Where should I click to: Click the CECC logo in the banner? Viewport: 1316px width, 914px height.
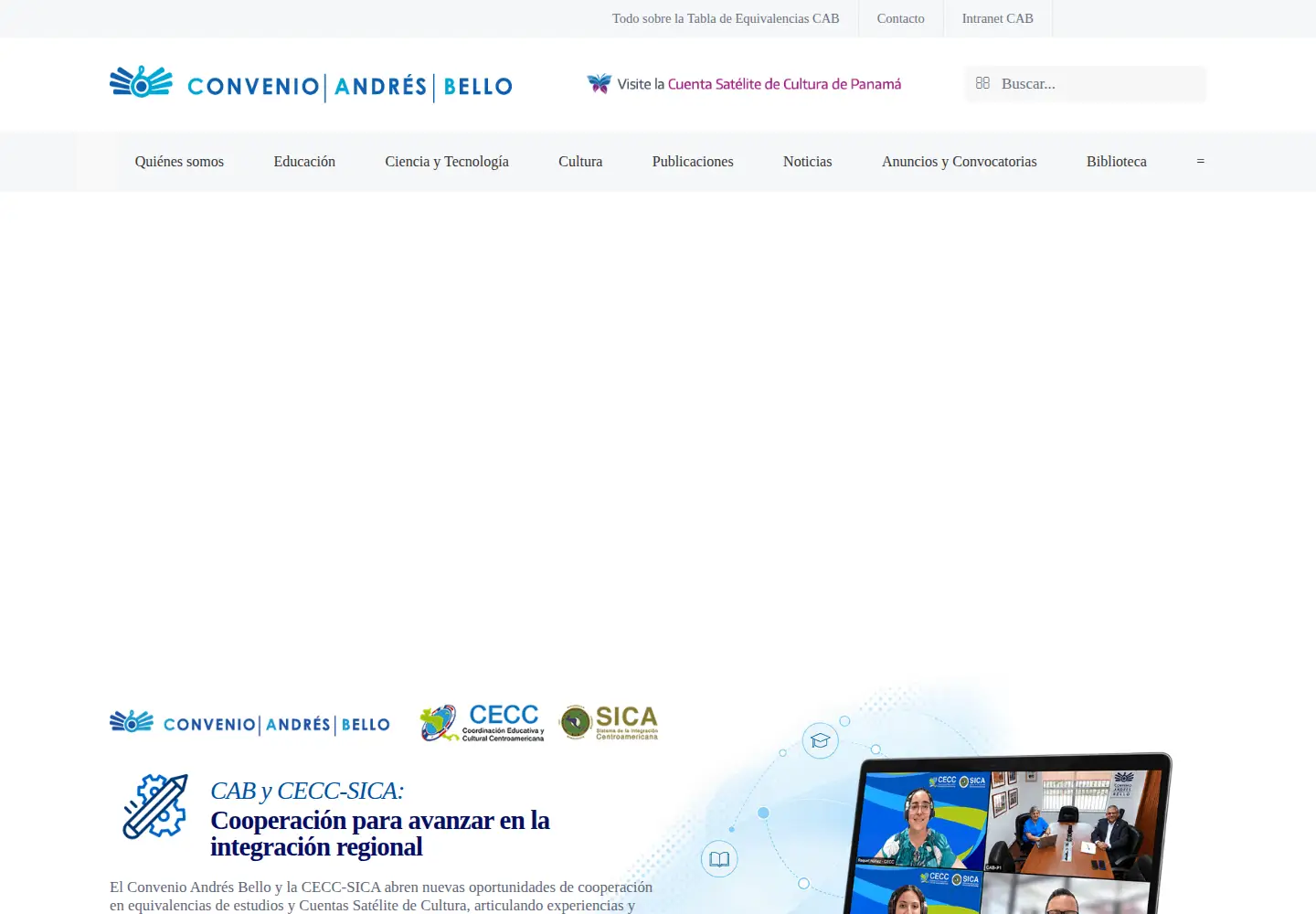[482, 723]
